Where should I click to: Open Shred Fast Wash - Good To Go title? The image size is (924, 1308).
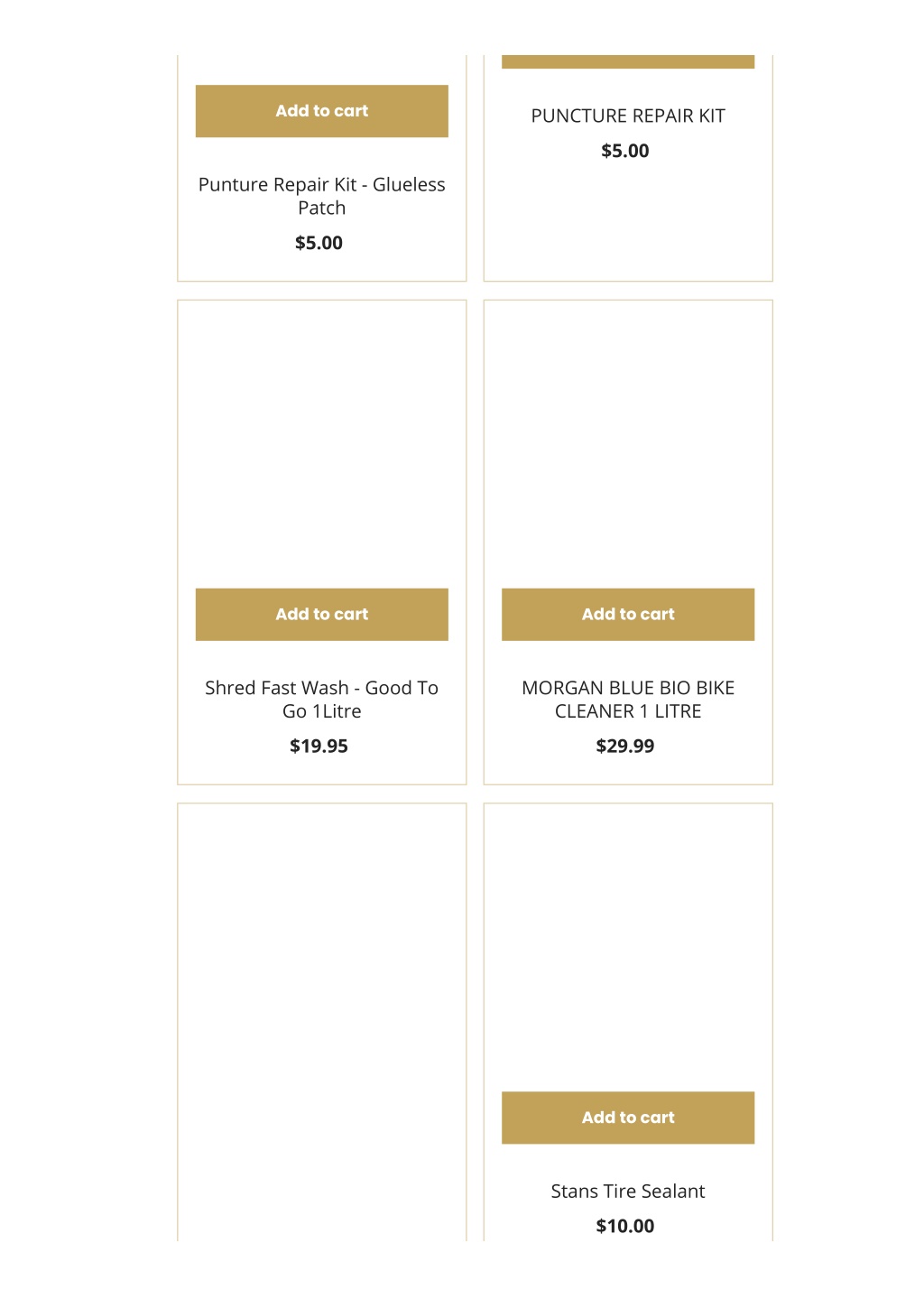click(x=321, y=700)
